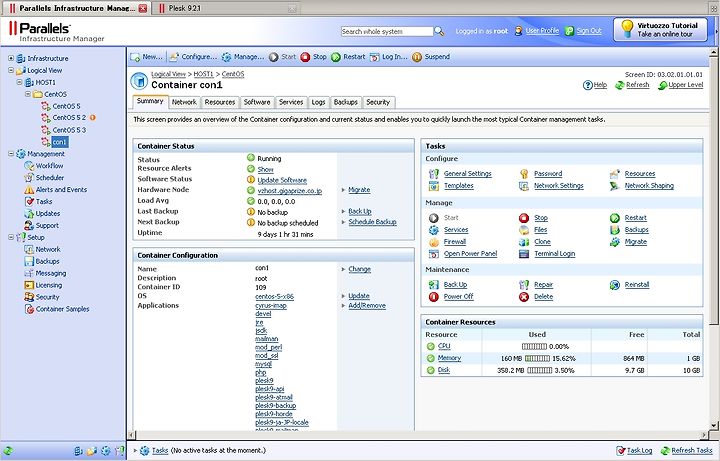Click the Disk usage bar
The height and width of the screenshot is (461, 720).
539,371
